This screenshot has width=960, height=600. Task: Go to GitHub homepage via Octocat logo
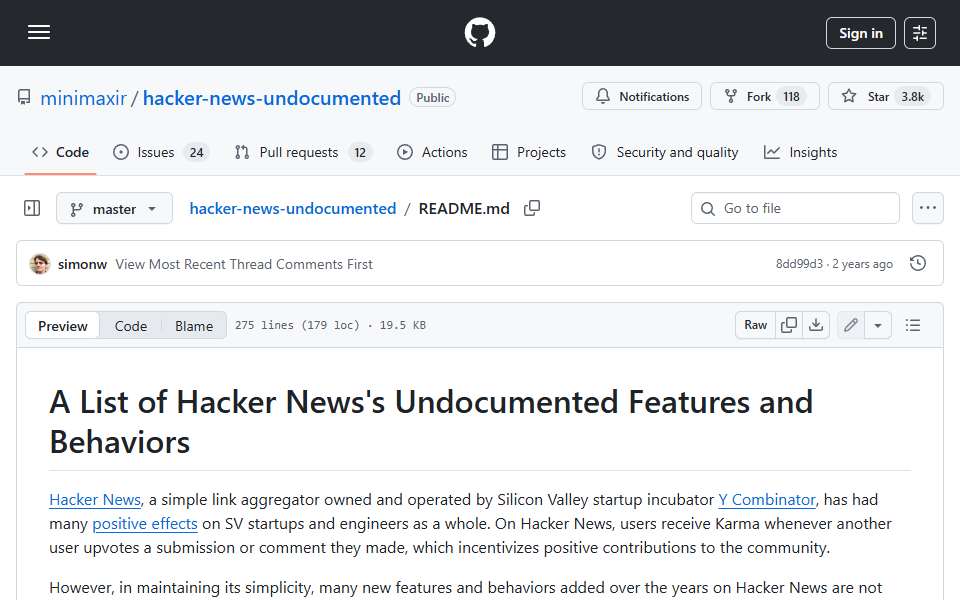(x=480, y=32)
